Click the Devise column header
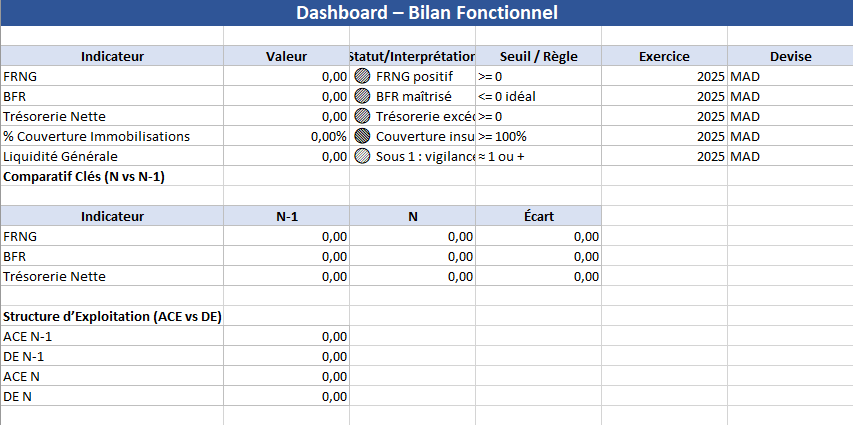 pos(790,57)
